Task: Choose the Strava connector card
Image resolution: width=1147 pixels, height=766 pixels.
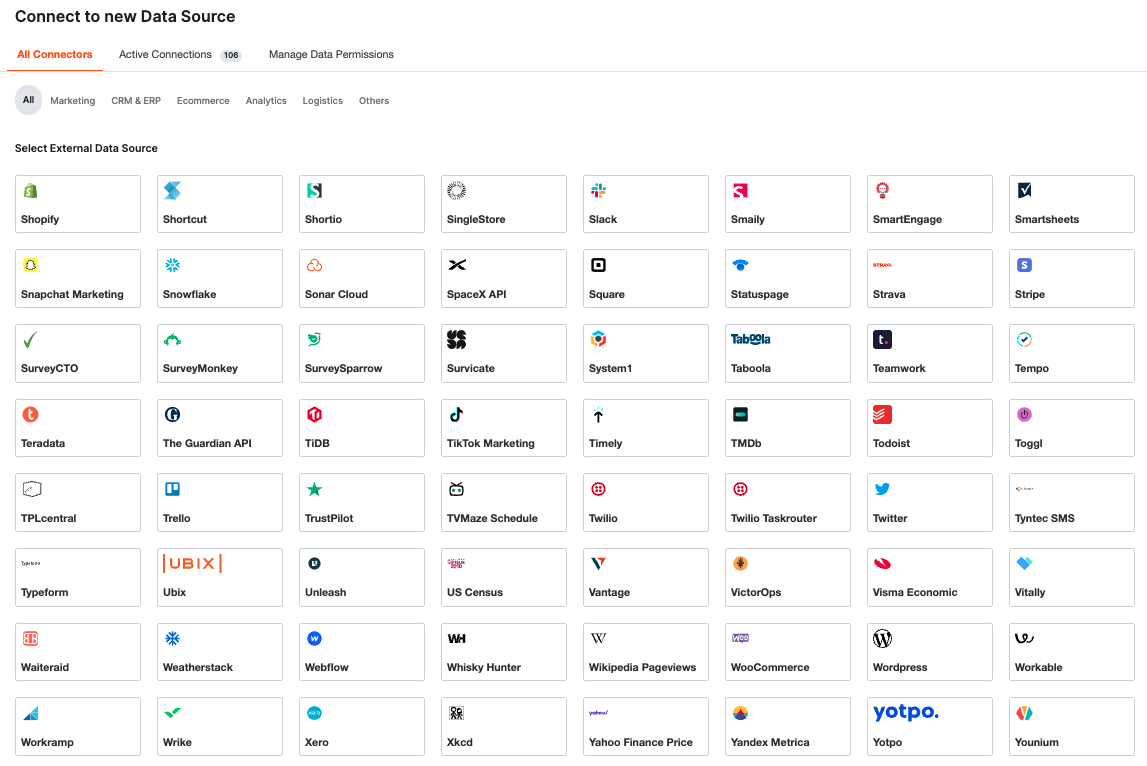Action: [929, 279]
